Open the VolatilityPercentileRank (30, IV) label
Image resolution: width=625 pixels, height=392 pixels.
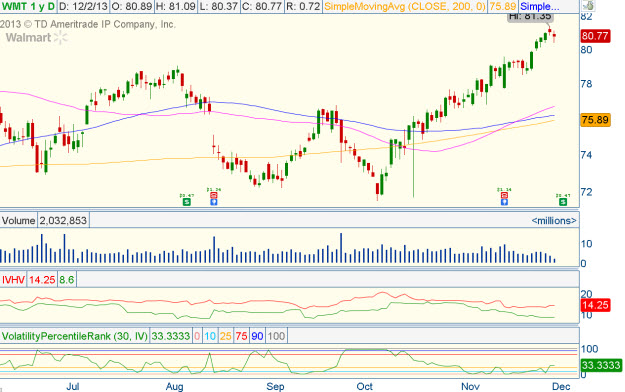75,336
